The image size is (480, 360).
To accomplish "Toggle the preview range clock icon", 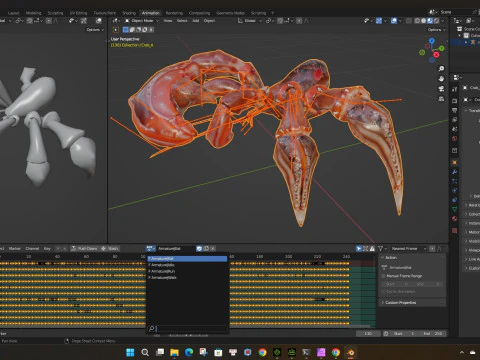I will [386, 334].
